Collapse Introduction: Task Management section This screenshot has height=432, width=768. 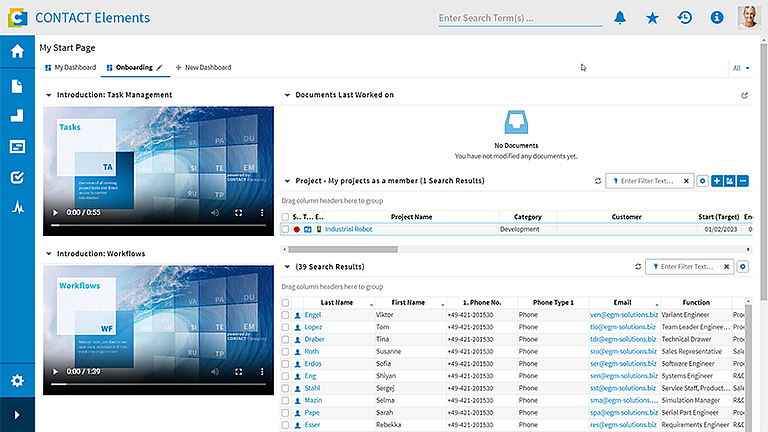click(48, 95)
